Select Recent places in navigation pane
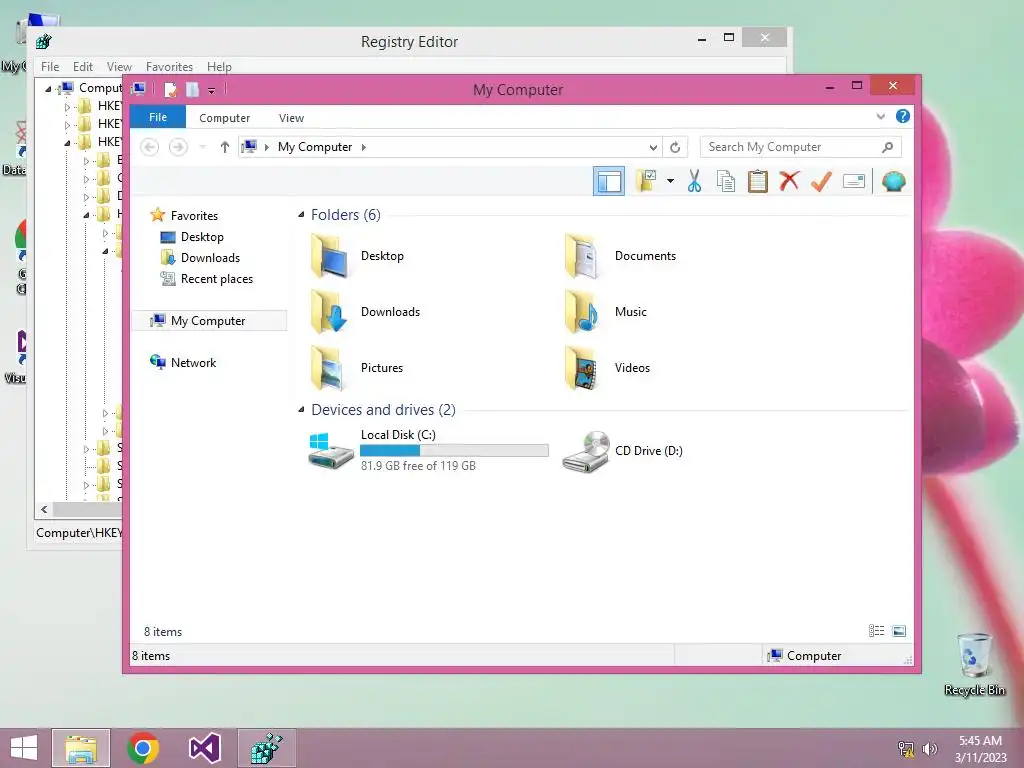The height and width of the screenshot is (768, 1024). point(217,279)
